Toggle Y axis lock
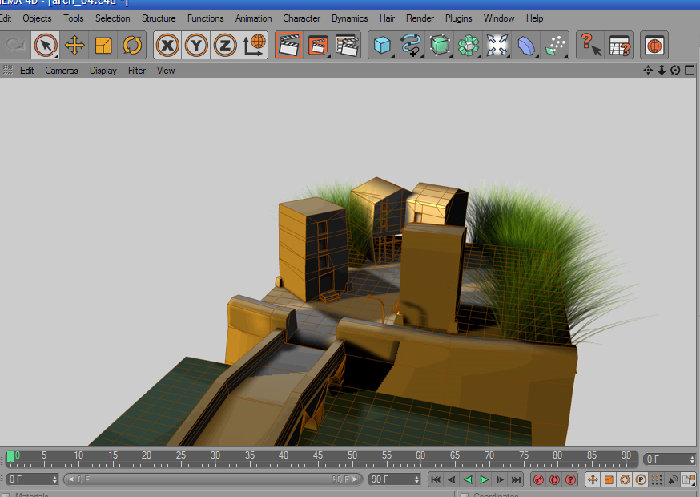 point(196,45)
